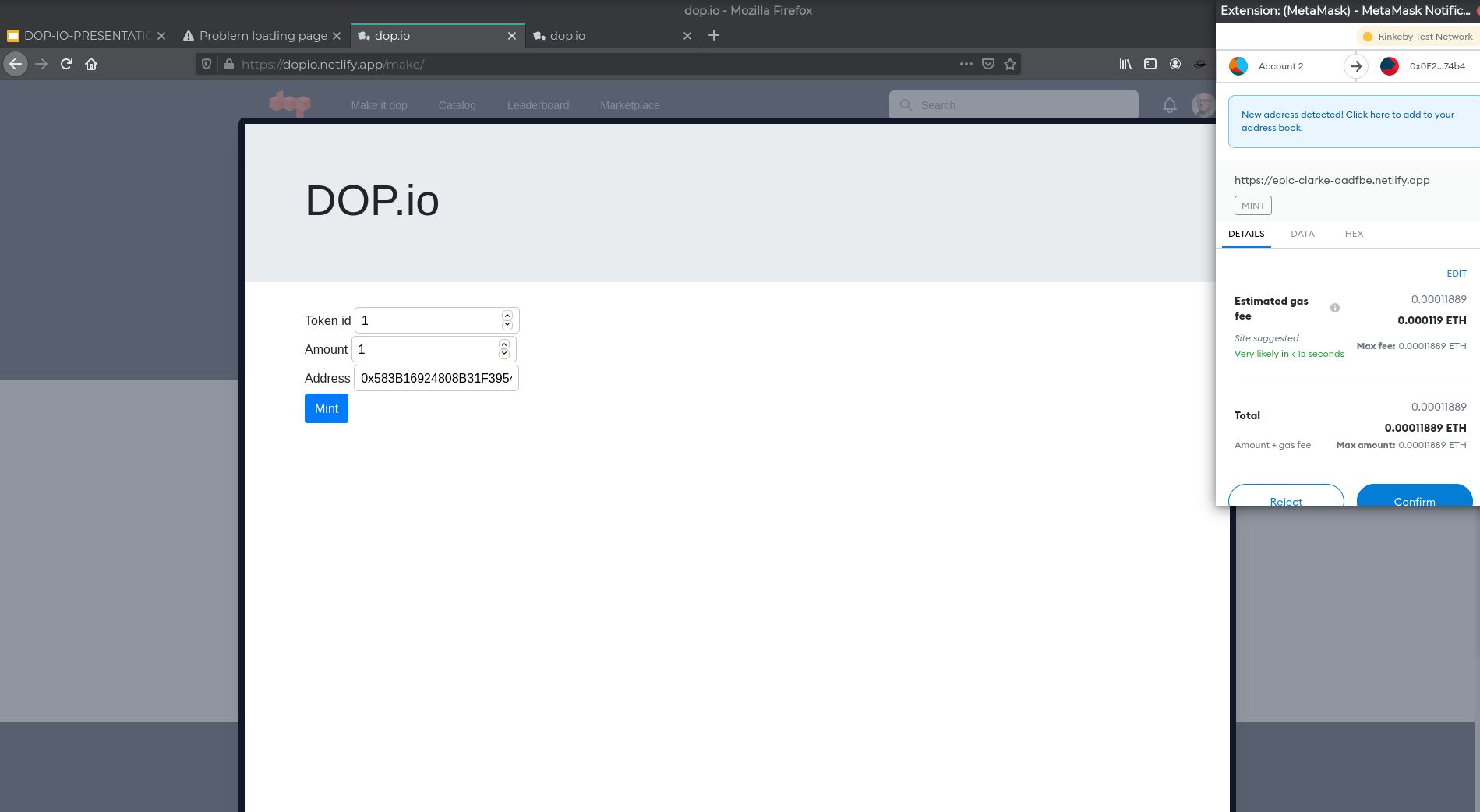Select MetaMask DETAILS tab

click(1246, 234)
